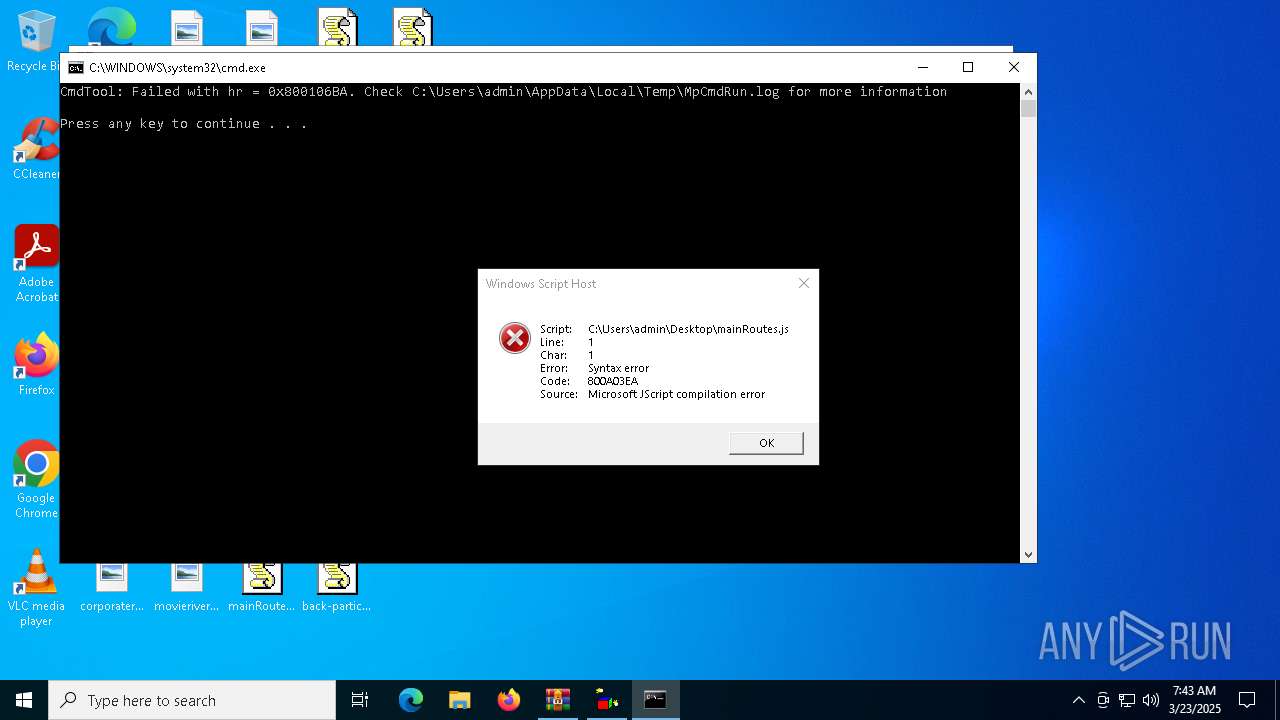Select the Recycle Bin desktop icon
This screenshot has height=720, width=1280.
[x=35, y=41]
